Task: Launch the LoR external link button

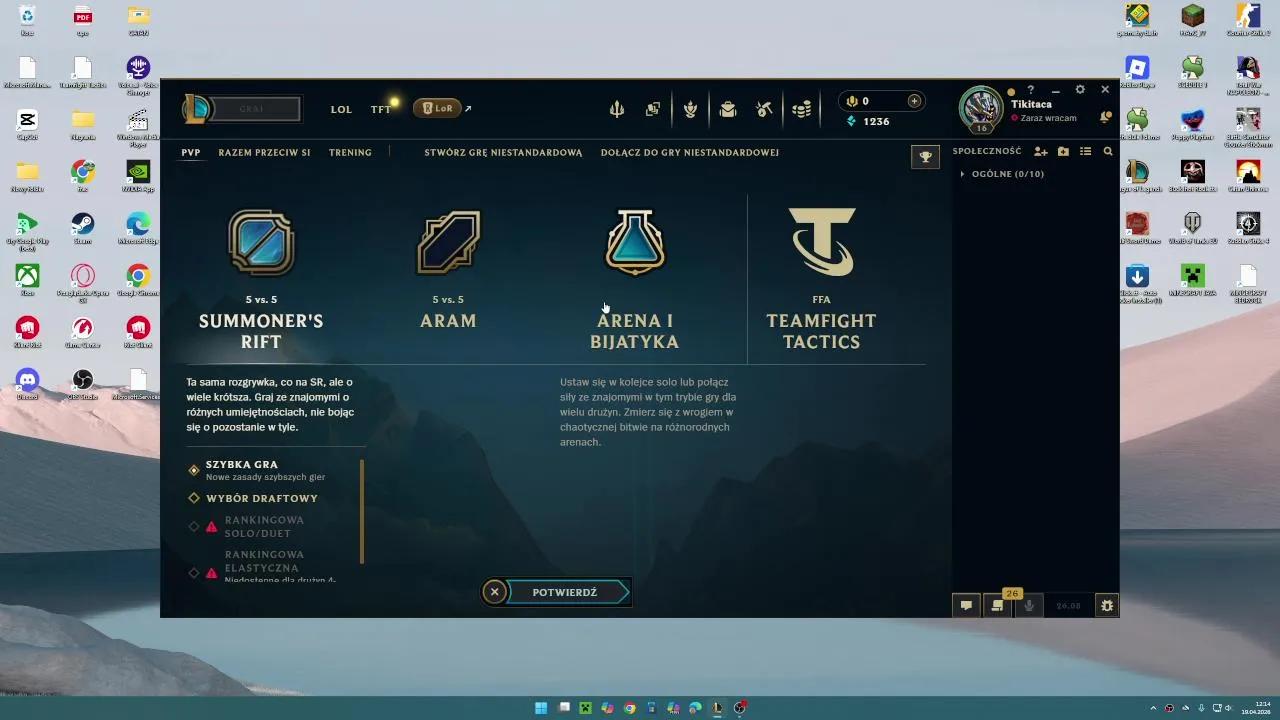Action: 439,108
